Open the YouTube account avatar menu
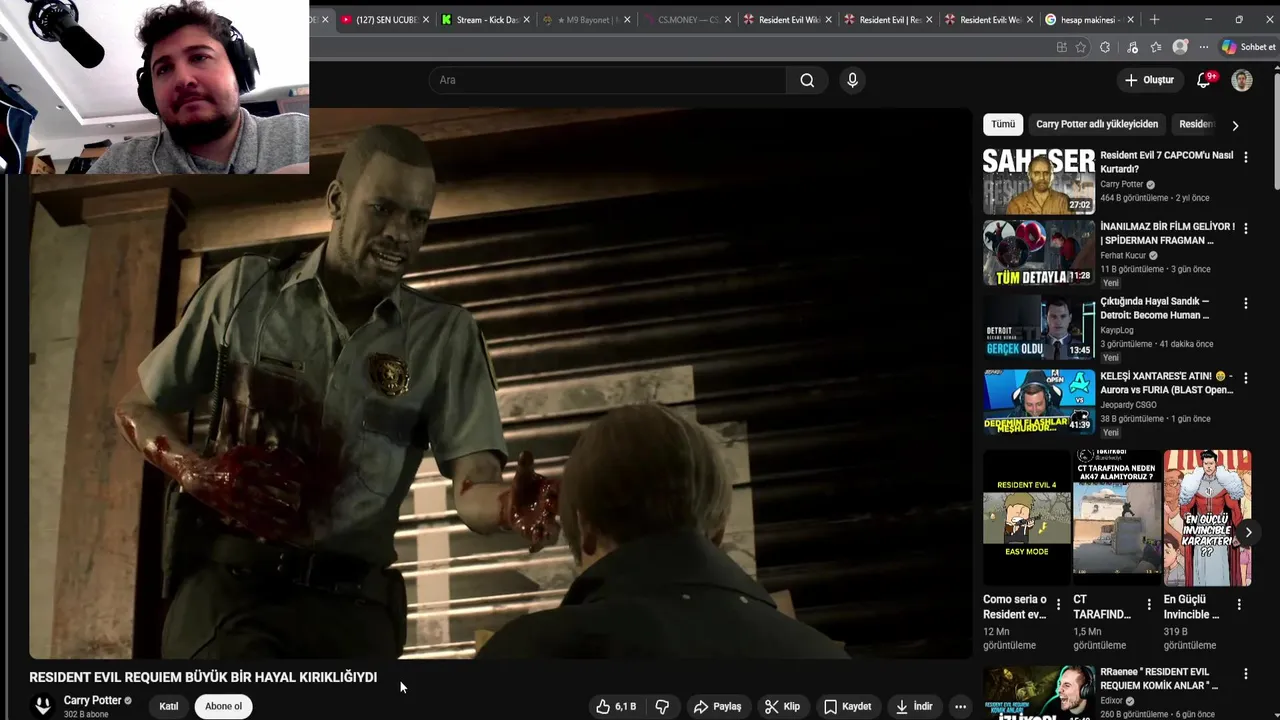Screen dimensions: 1280x720 pyautogui.click(x=1242, y=80)
